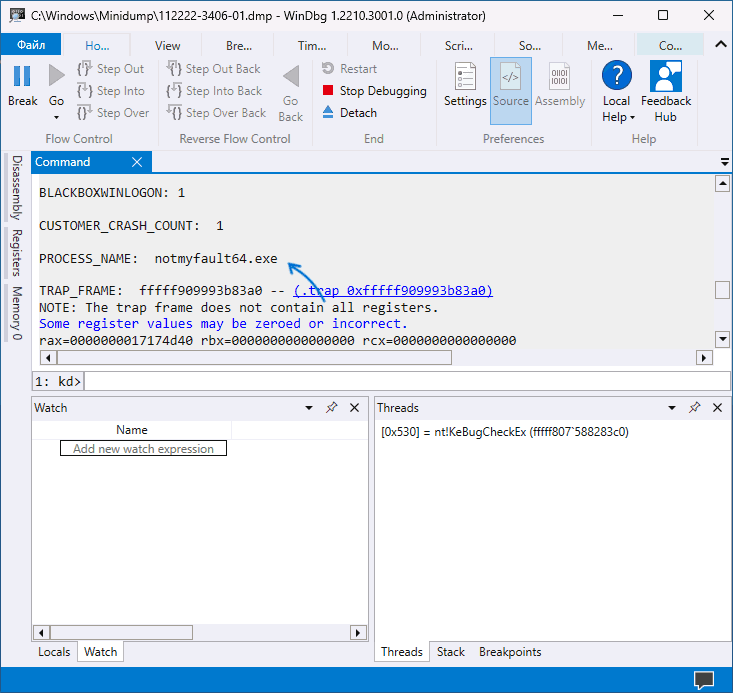Switch to the Threads bottom tab

click(402, 652)
